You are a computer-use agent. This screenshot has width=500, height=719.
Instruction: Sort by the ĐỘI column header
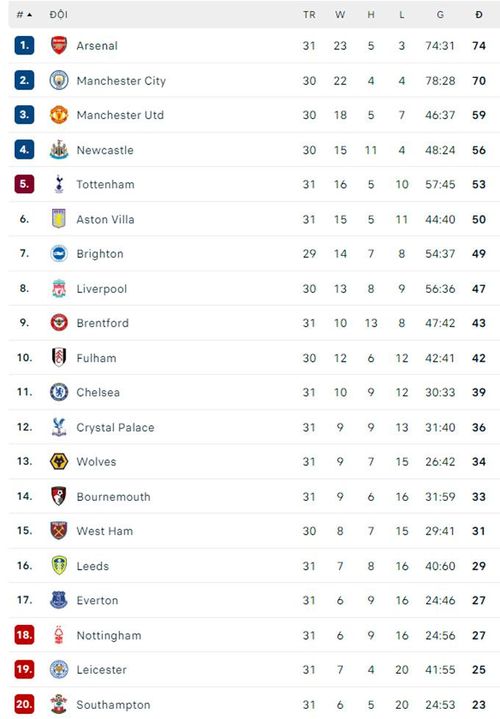tap(59, 15)
